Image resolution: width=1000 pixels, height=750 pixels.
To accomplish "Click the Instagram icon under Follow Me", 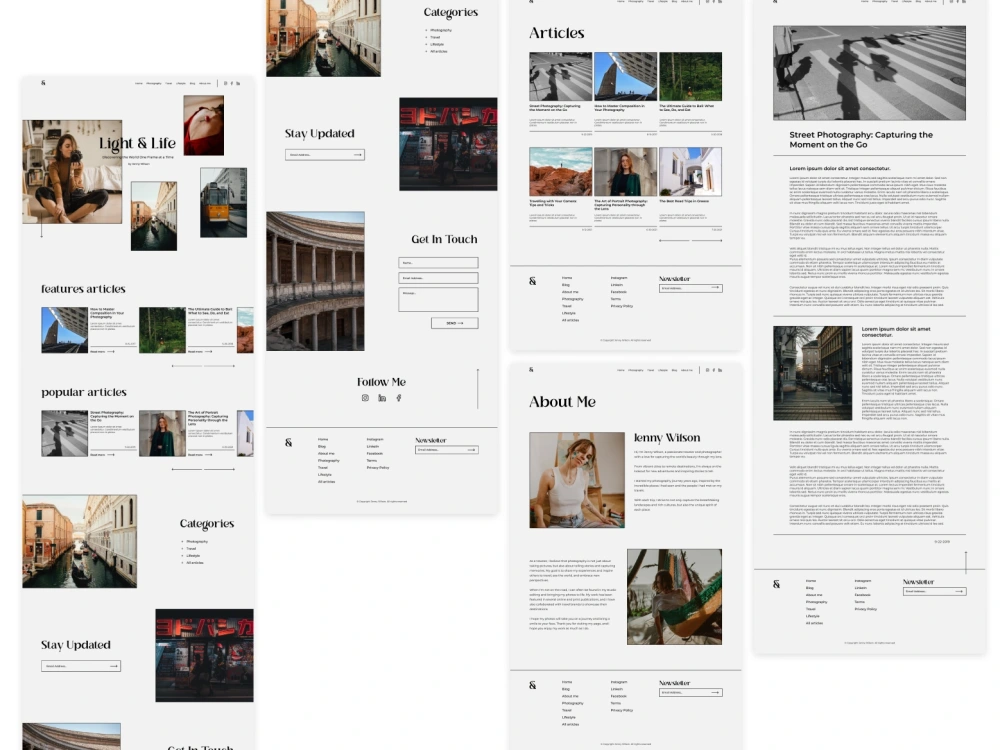I will tap(365, 398).
